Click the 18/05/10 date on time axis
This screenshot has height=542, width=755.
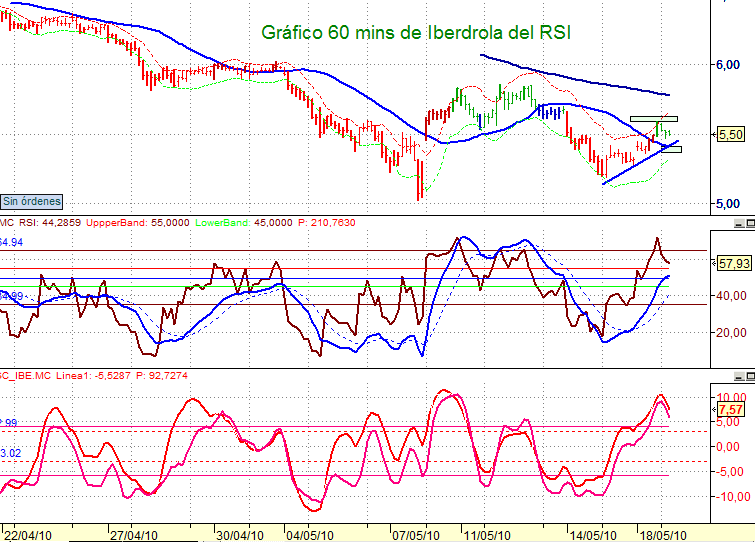click(x=663, y=535)
